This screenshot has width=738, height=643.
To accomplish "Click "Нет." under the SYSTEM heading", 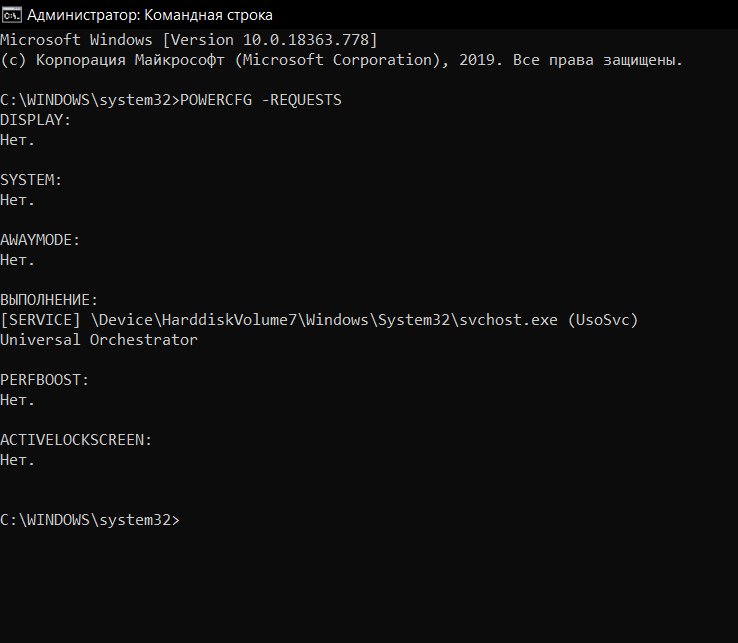I will [x=18, y=200].
